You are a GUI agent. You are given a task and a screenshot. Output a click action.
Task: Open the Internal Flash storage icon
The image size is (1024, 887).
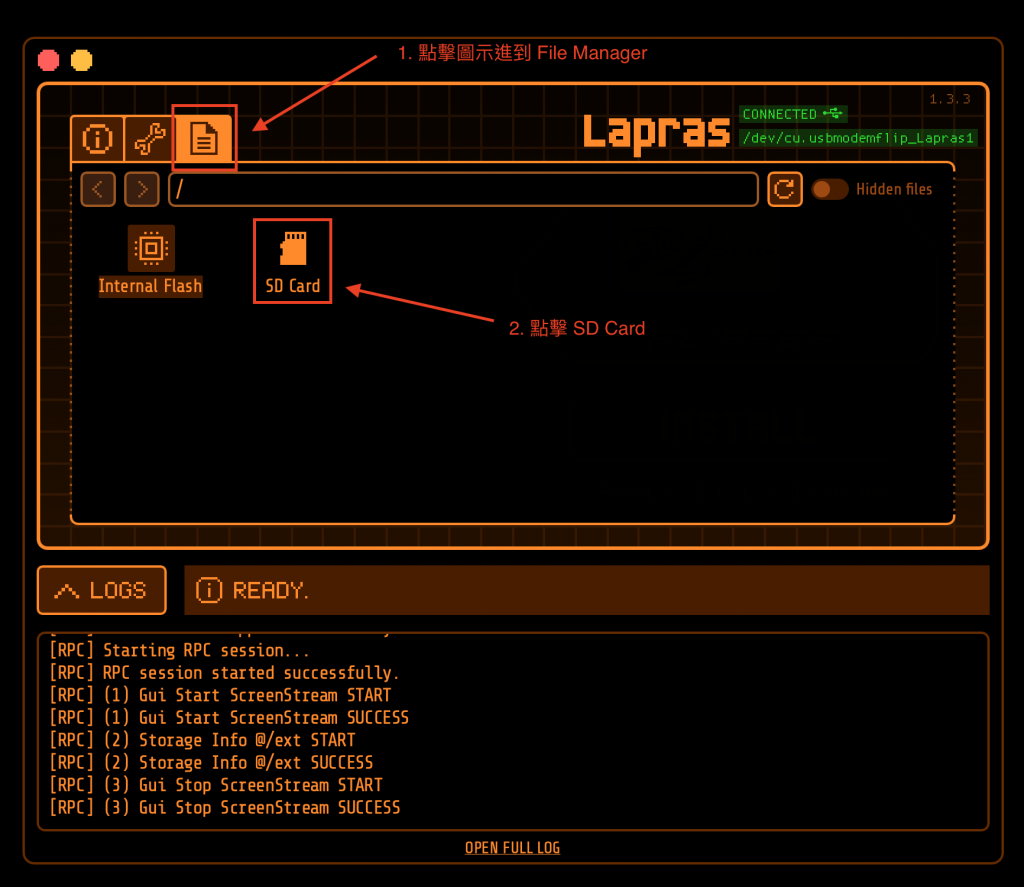[x=150, y=261]
